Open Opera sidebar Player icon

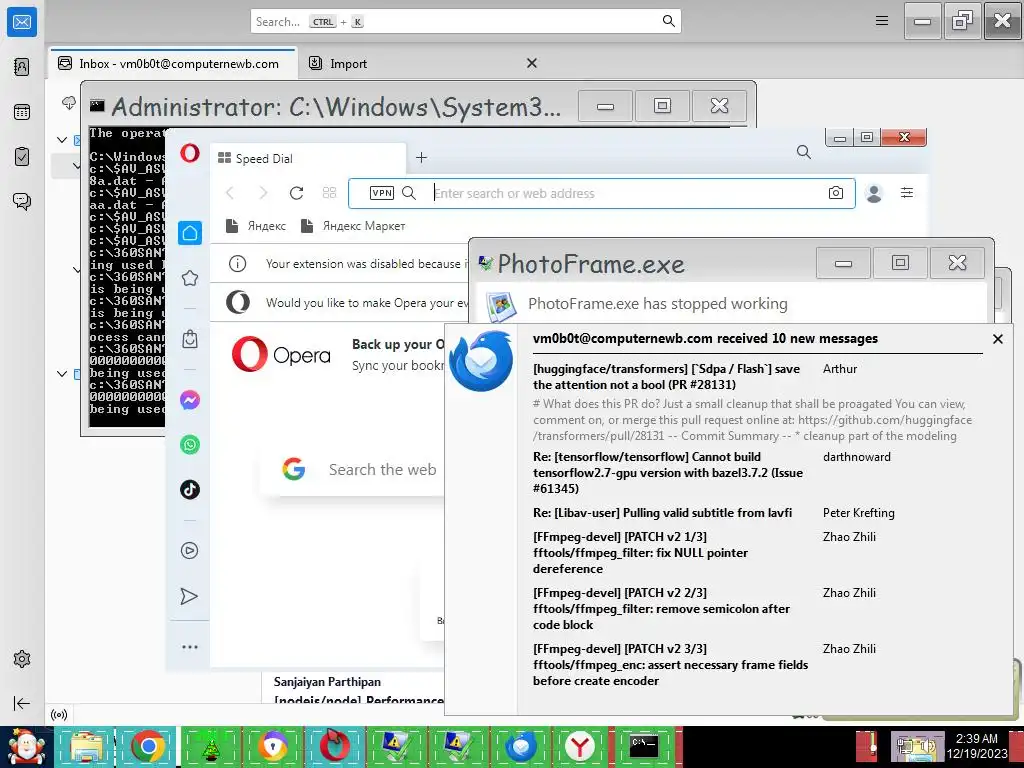(x=190, y=551)
